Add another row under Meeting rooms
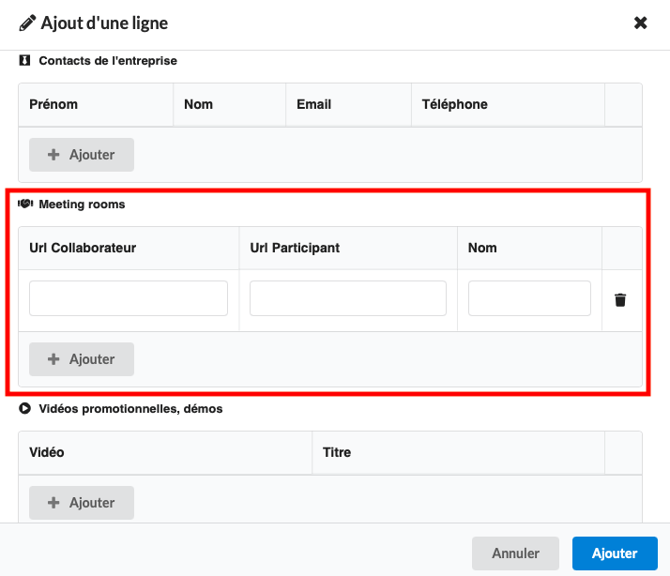The height and width of the screenshot is (576, 670). pyautogui.click(x=81, y=359)
